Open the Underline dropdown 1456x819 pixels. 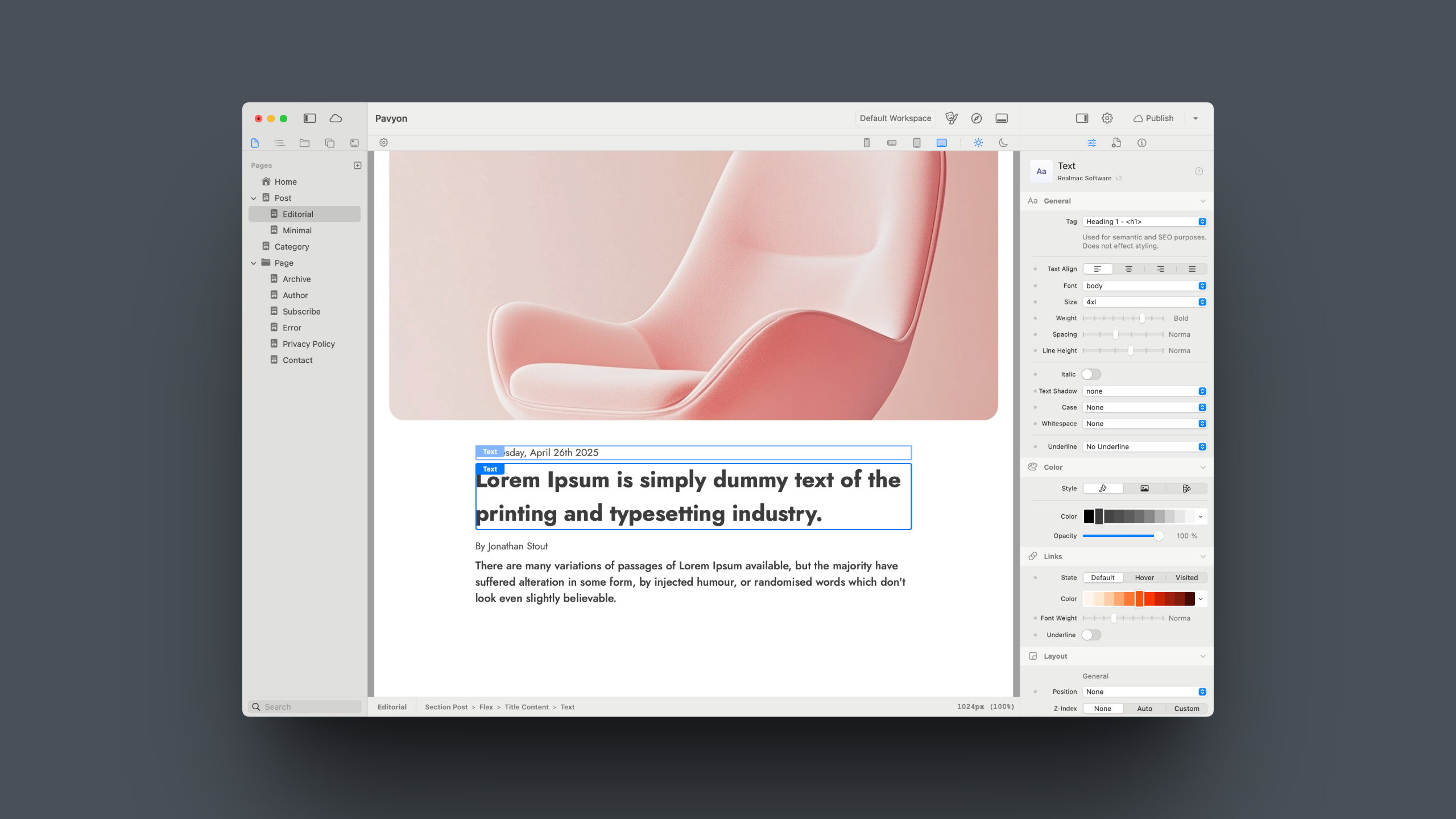click(x=1144, y=447)
